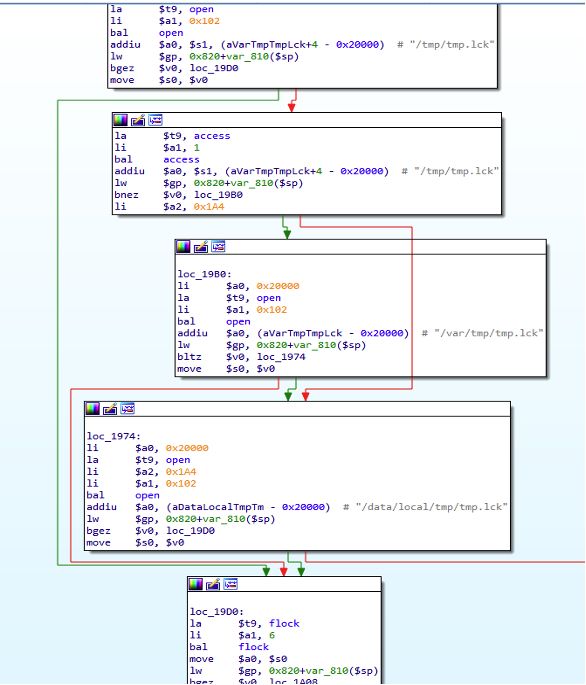Screen dimensions: 586x685
Task: Follow loc_1974 reference in bltz instruction
Action: pos(281,357)
